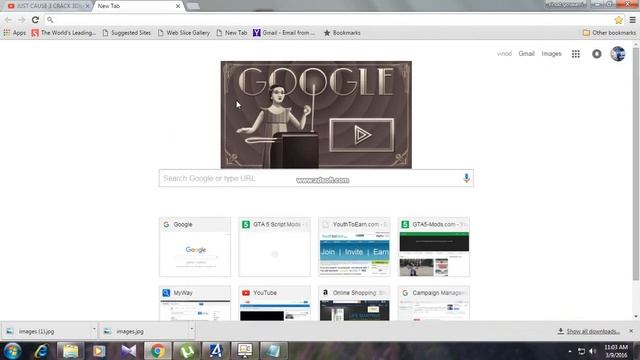Screen dimensions: 640x360
Task: Open The World's Leading bookmark
Action: pos(63,33)
